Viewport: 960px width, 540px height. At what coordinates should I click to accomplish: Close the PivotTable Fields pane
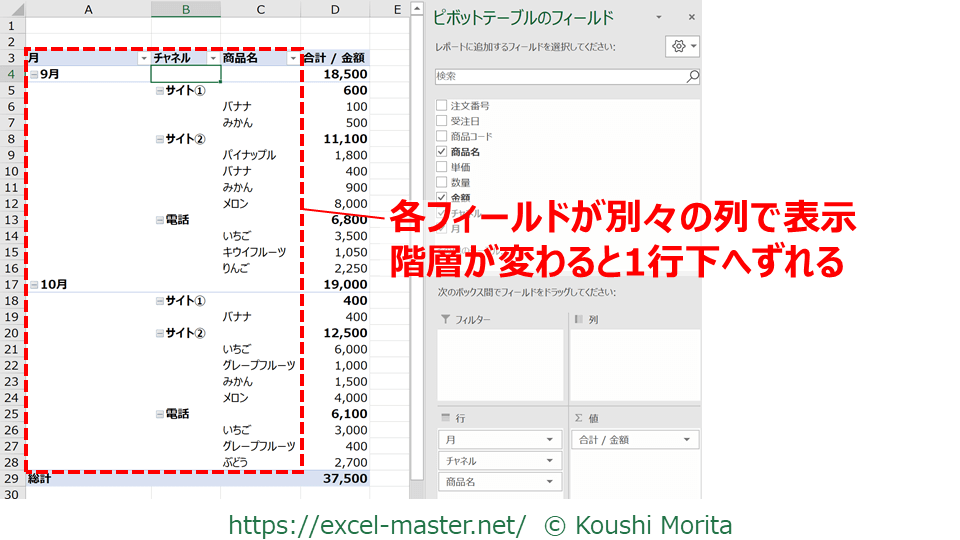691,18
